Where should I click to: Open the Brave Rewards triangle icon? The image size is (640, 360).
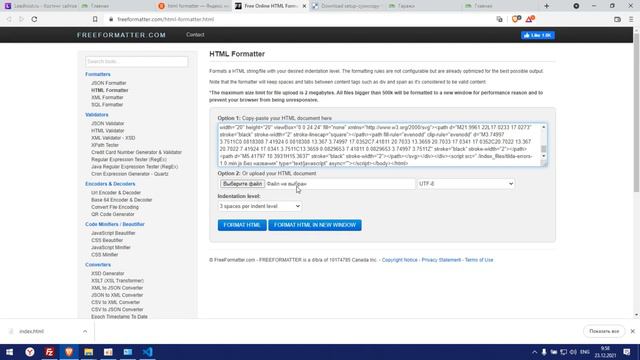[x=530, y=19]
